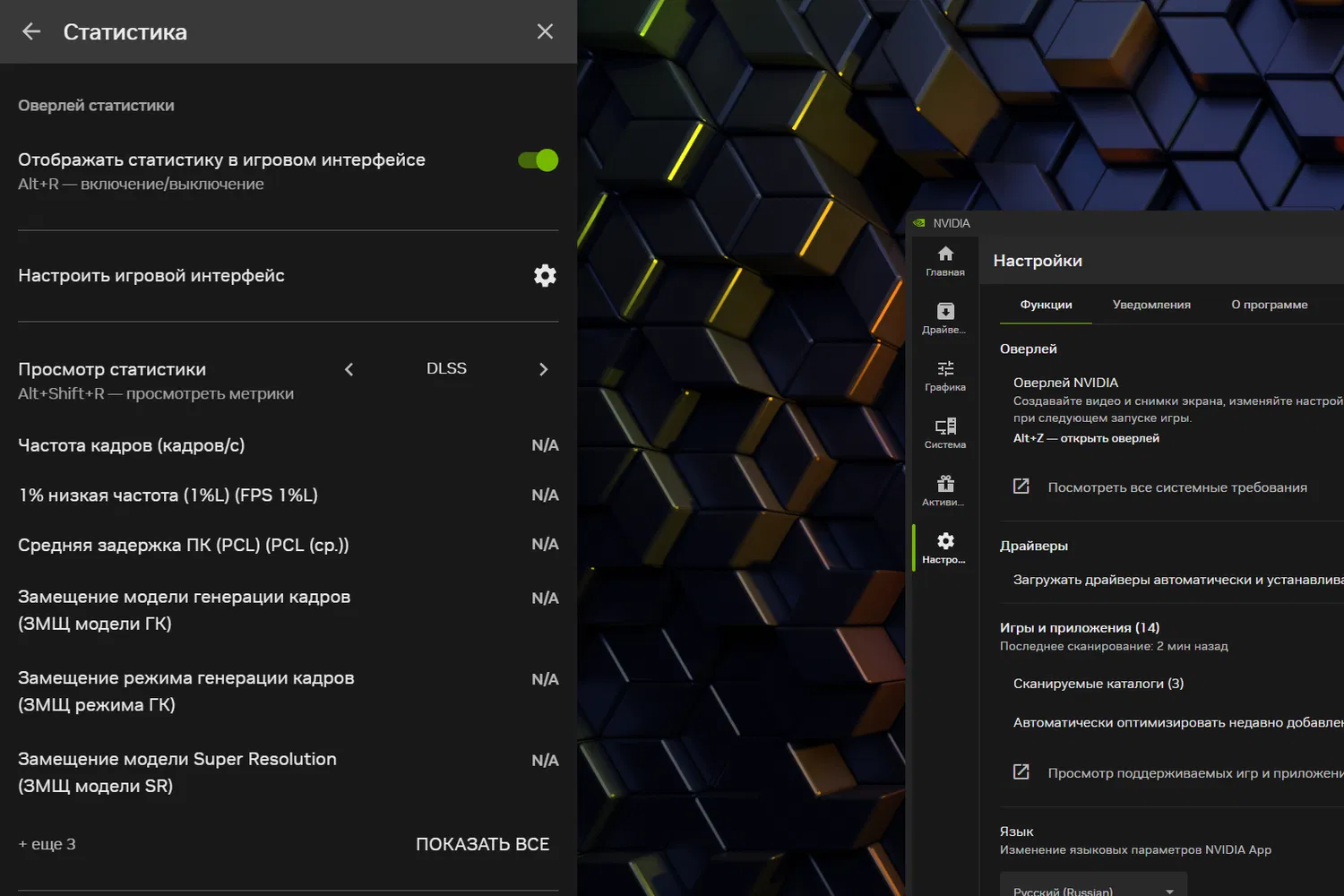
Task: Select '1% низкая частота (1%L)' metric row
Action: tap(289, 495)
